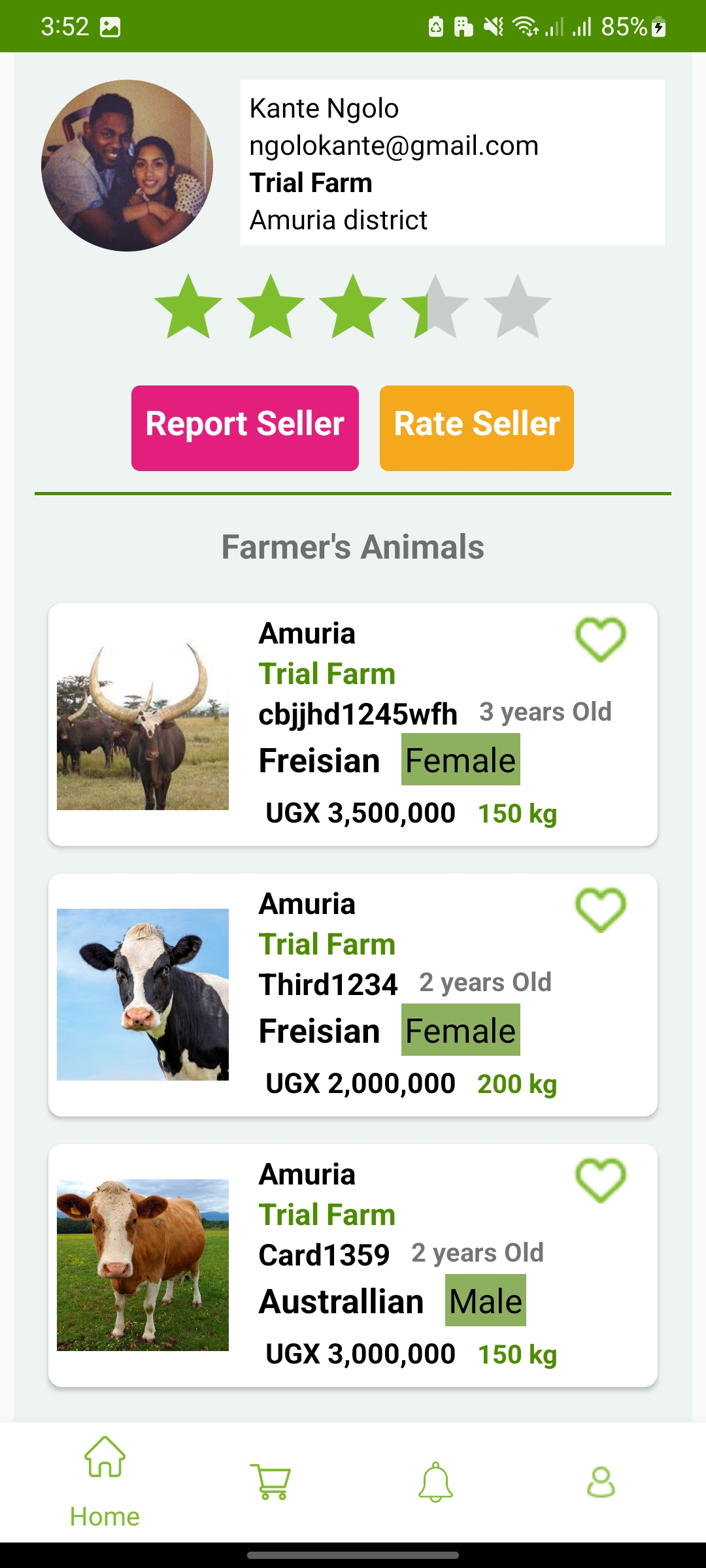Tap the seller's profile photo
This screenshot has width=706, height=1568.
click(127, 165)
